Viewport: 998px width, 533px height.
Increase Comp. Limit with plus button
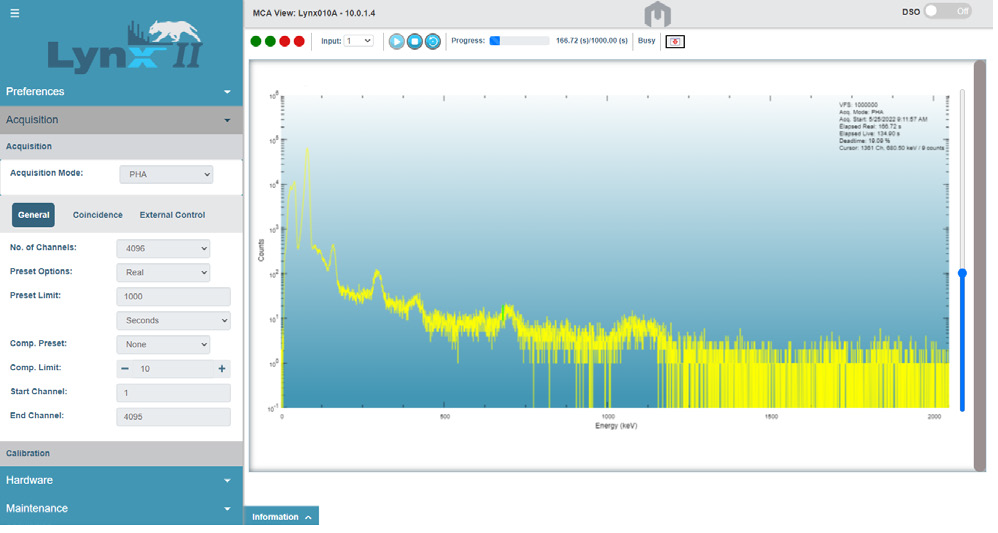pyautogui.click(x=222, y=369)
